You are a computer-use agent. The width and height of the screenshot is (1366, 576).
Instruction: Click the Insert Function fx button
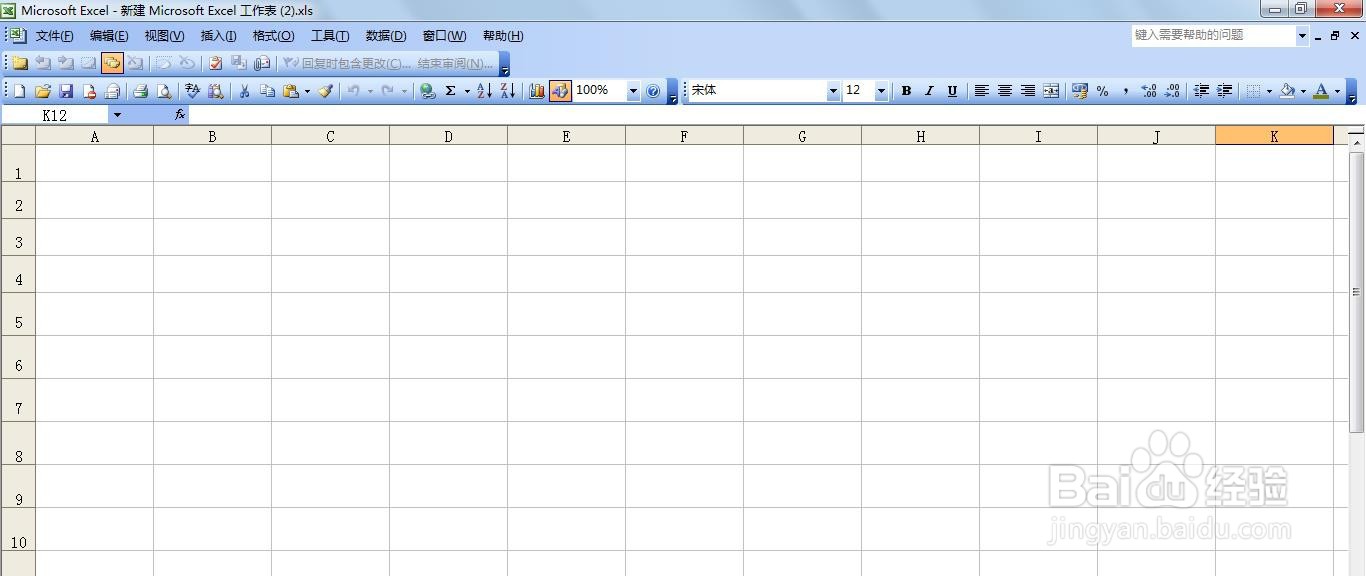(180, 115)
